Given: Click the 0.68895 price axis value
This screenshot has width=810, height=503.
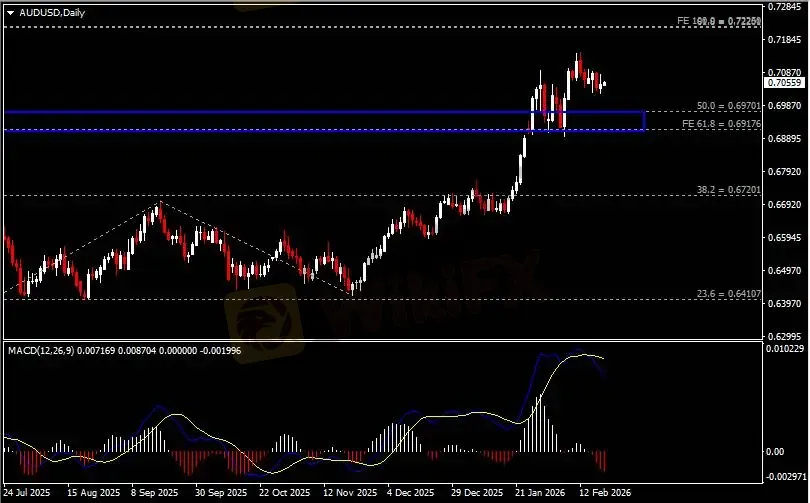Looking at the screenshot, I should click(784, 138).
